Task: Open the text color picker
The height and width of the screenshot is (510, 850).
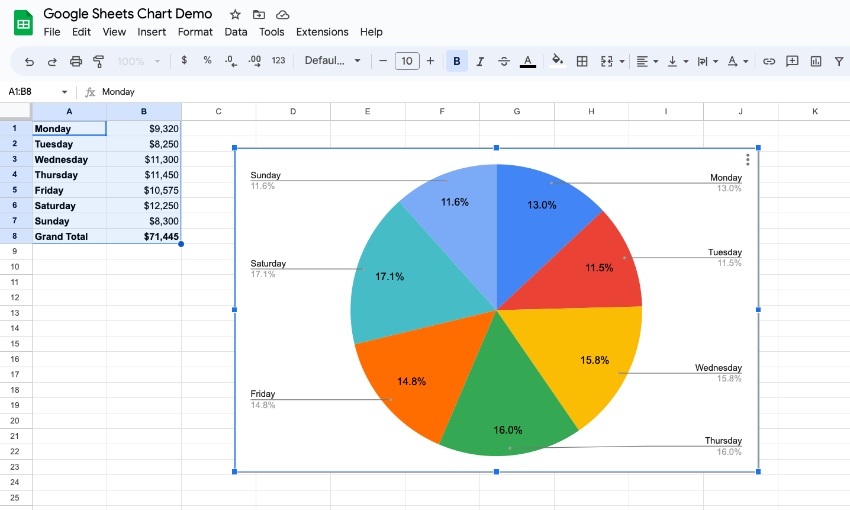Action: pyautogui.click(x=527, y=61)
